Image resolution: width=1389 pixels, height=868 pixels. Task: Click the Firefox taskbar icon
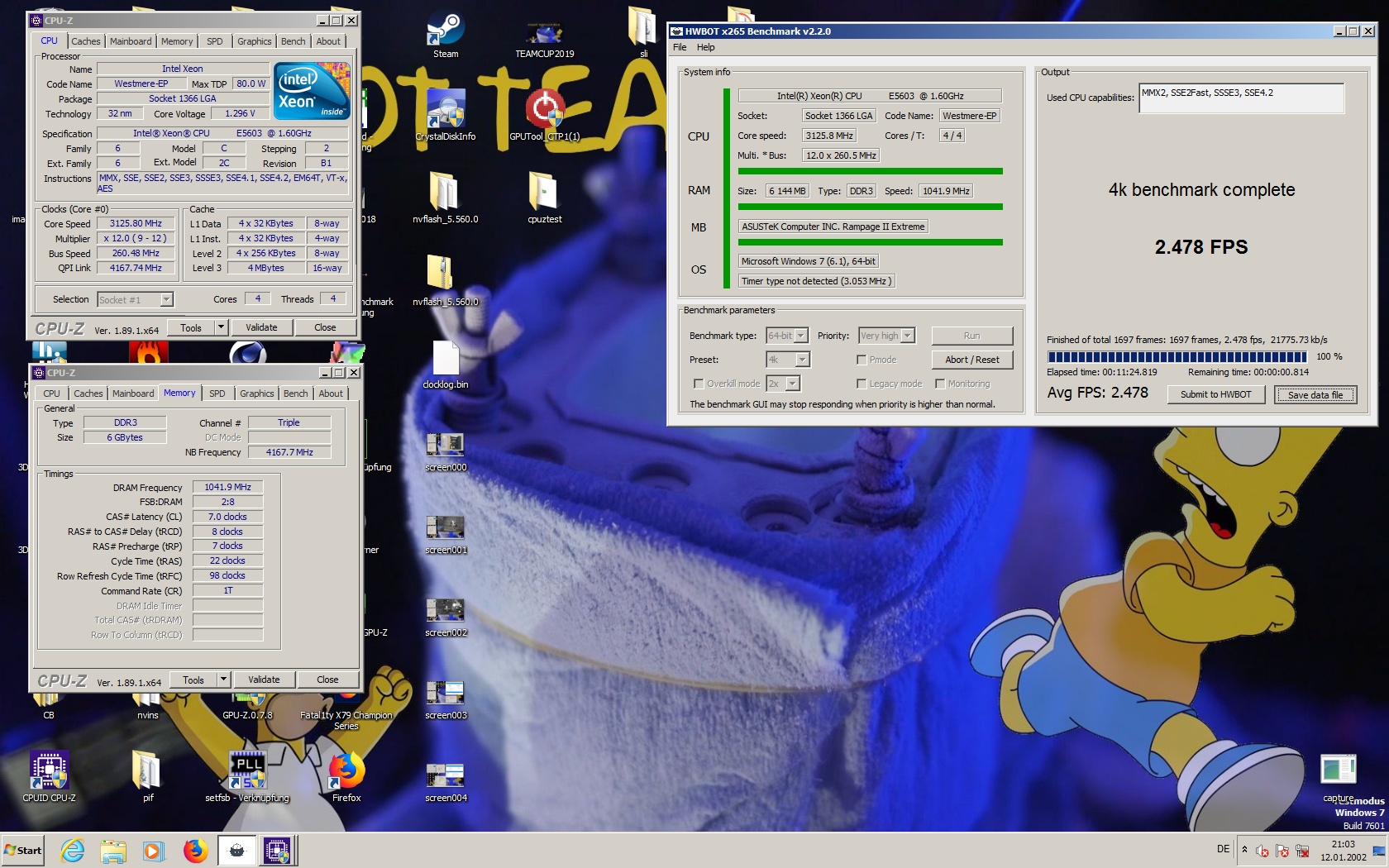coord(195,850)
